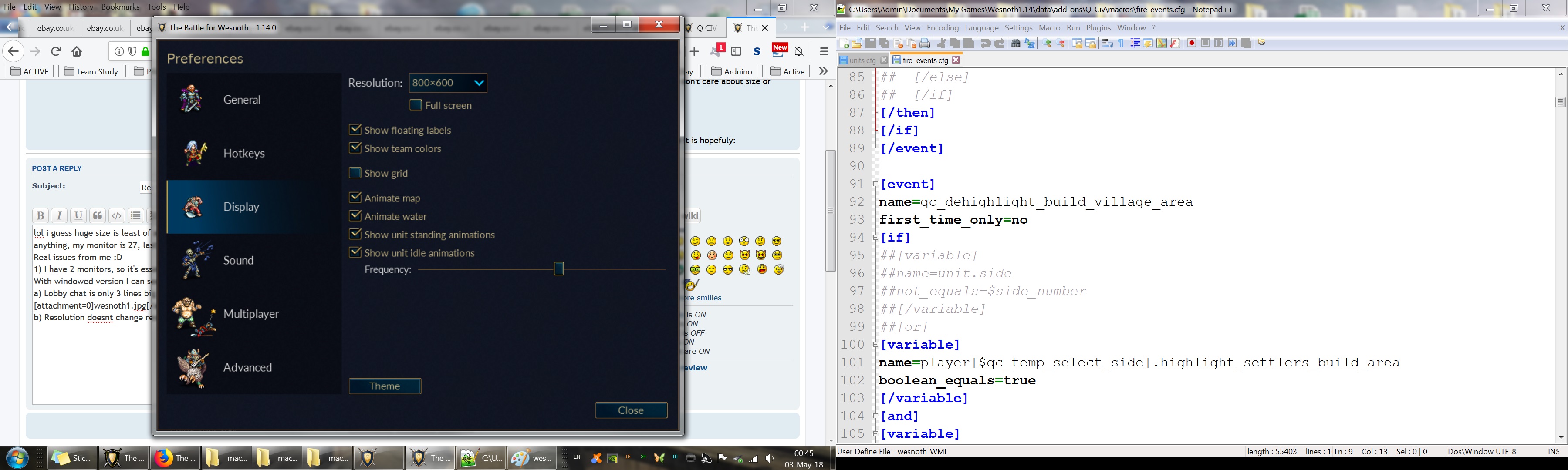Click Firefox icon on Windows taskbar
This screenshot has width=1568, height=470.
175,458
